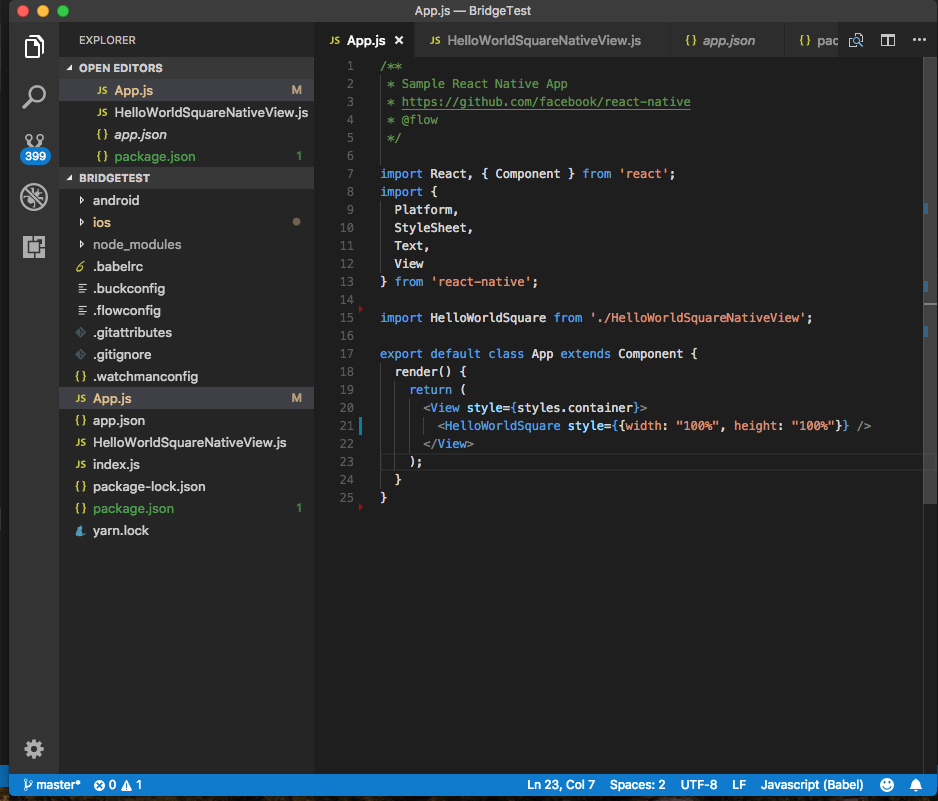This screenshot has width=938, height=801.
Task: Click the feedback smiley in the status bar
Action: [886, 784]
